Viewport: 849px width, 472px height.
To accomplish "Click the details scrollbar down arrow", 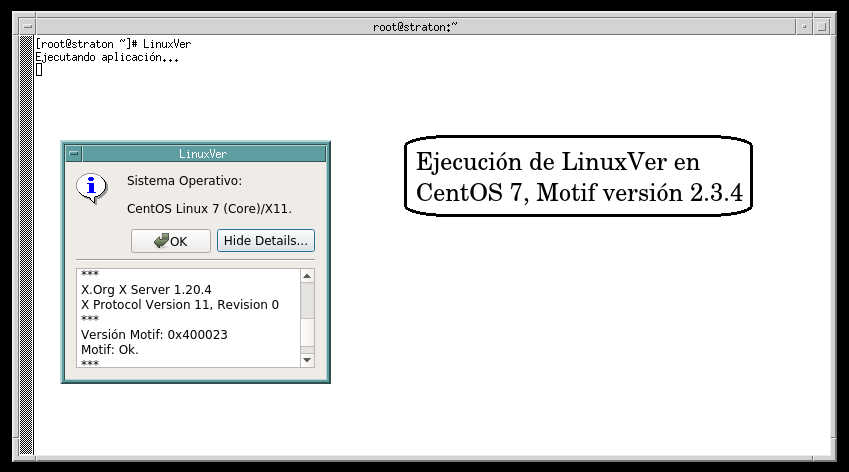I will [x=307, y=360].
